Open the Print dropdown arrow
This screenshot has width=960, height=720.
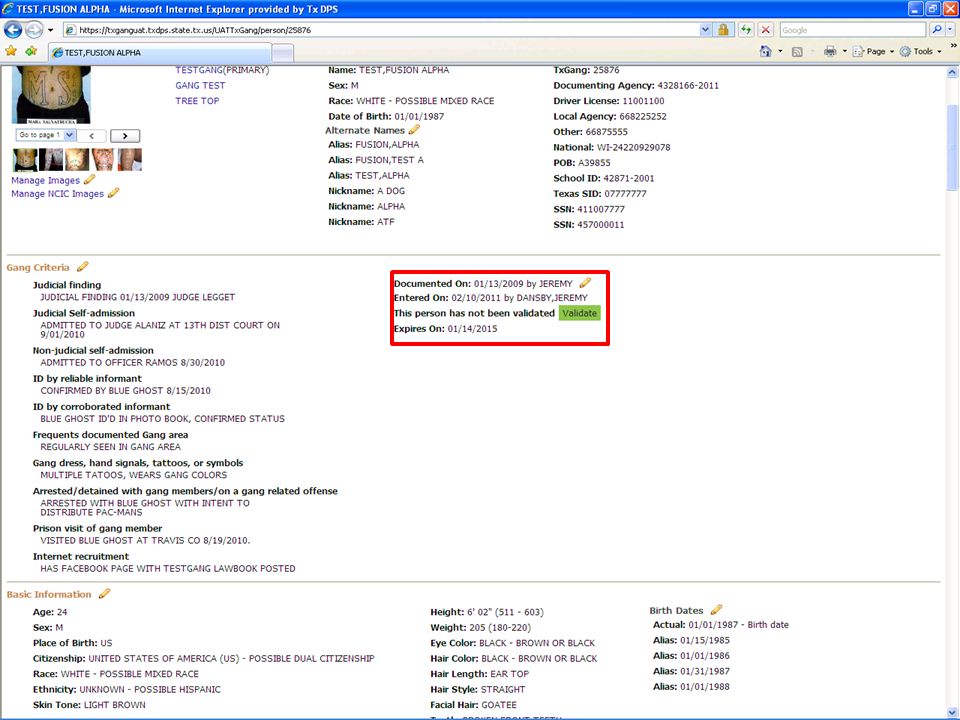tap(844, 51)
